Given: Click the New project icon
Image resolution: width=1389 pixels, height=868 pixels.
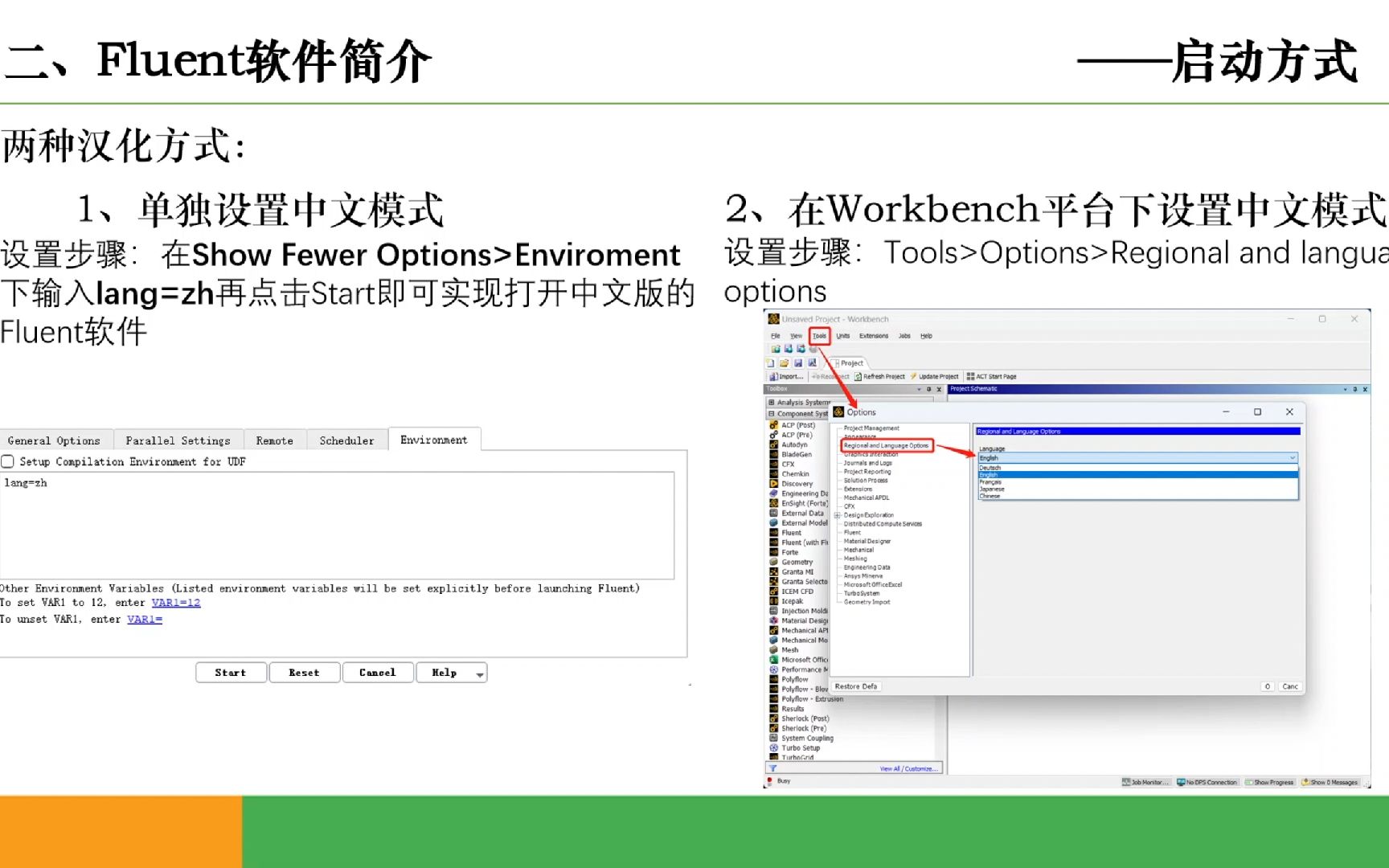Looking at the screenshot, I should [x=771, y=363].
